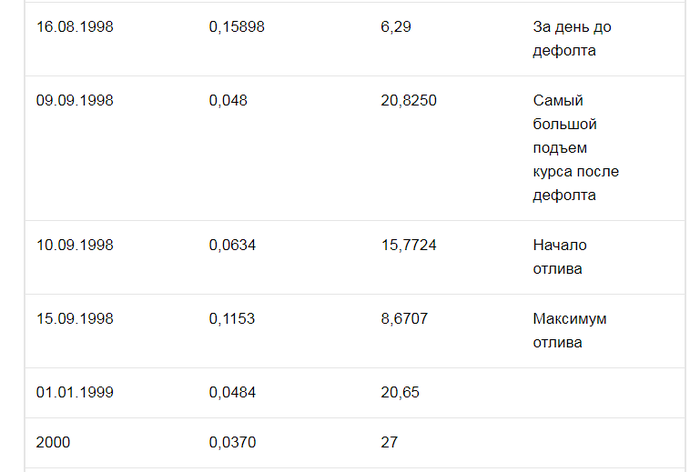The height and width of the screenshot is (472, 700).
Task: Select the rate value 15,7724
Action: pos(408,245)
